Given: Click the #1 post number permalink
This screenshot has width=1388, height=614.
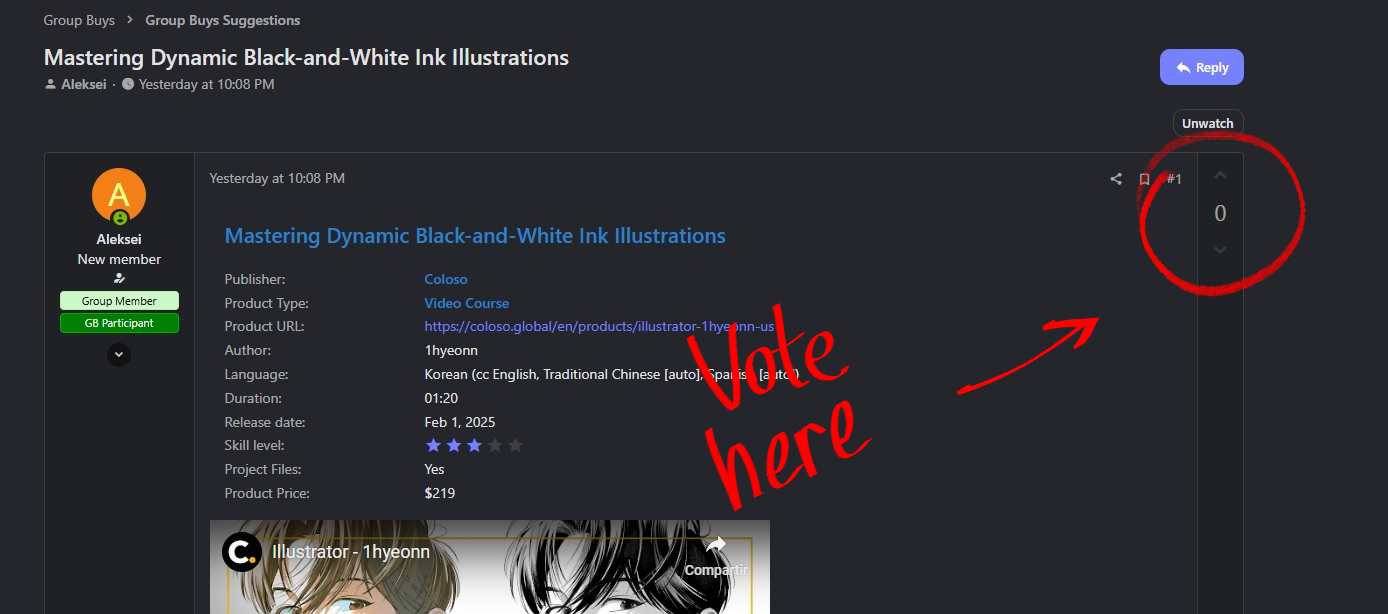Looking at the screenshot, I should coord(1174,179).
